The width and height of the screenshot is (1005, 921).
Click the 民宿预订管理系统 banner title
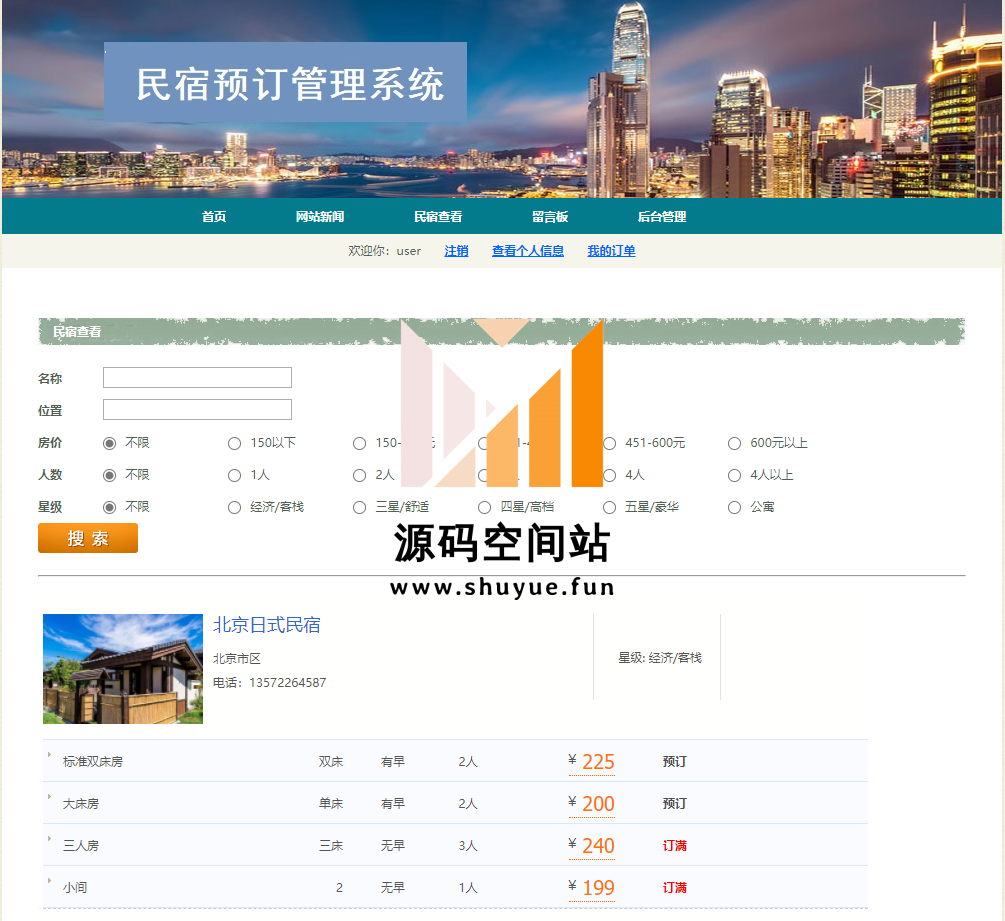coord(290,84)
